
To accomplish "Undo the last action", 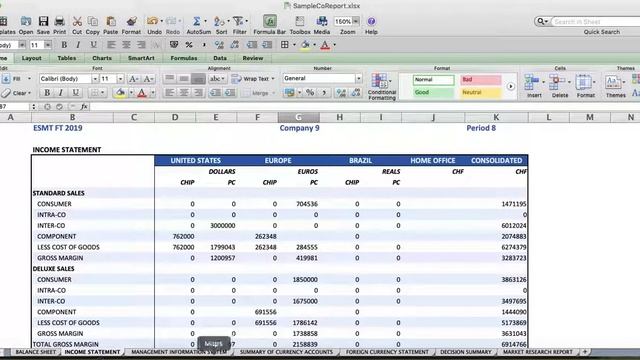I will point(152,21).
